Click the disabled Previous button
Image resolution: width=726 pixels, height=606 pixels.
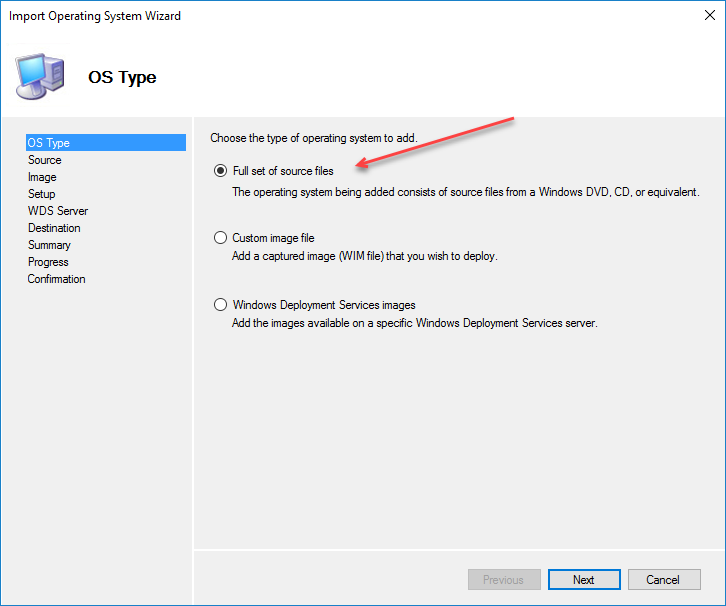(504, 580)
